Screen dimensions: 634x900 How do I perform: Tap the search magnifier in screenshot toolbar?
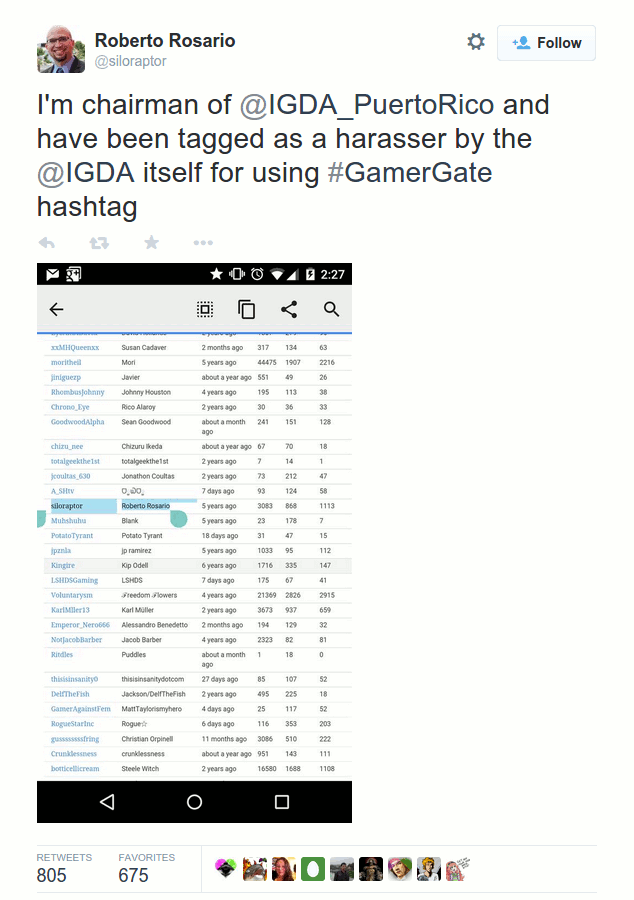tap(331, 309)
